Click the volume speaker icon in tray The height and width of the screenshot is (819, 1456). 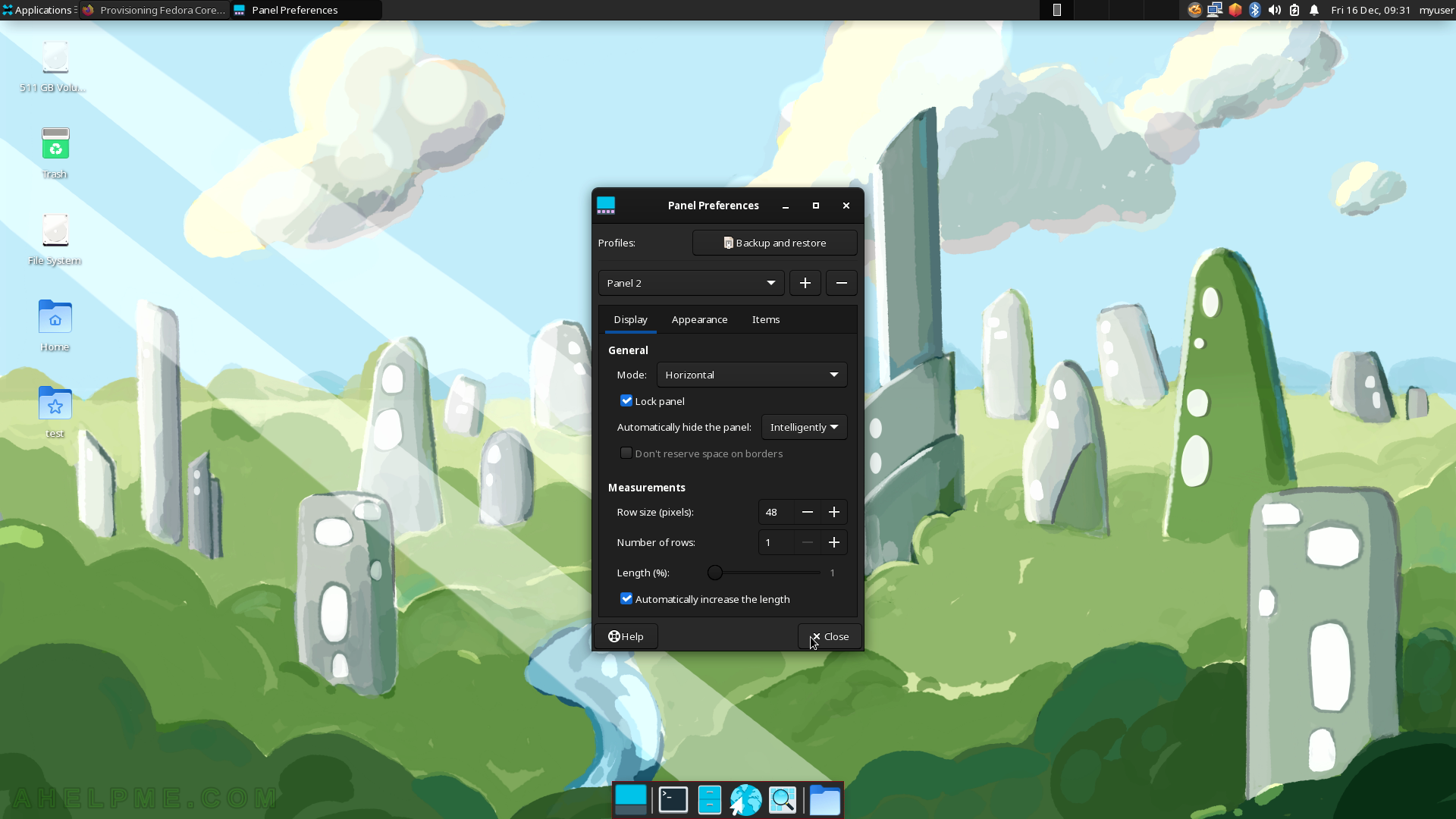pos(1275,10)
